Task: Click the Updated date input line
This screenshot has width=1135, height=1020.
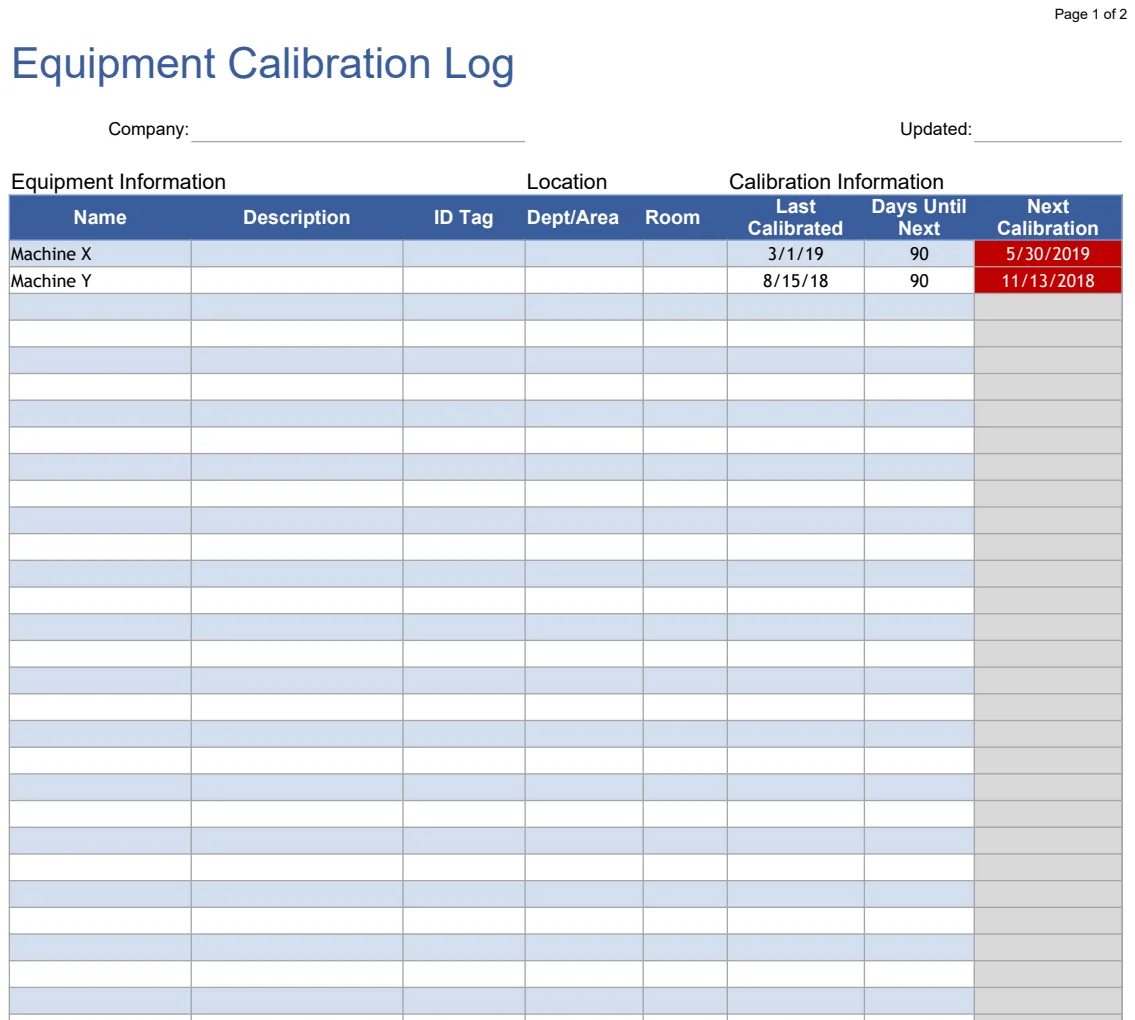Action: [x=1047, y=131]
